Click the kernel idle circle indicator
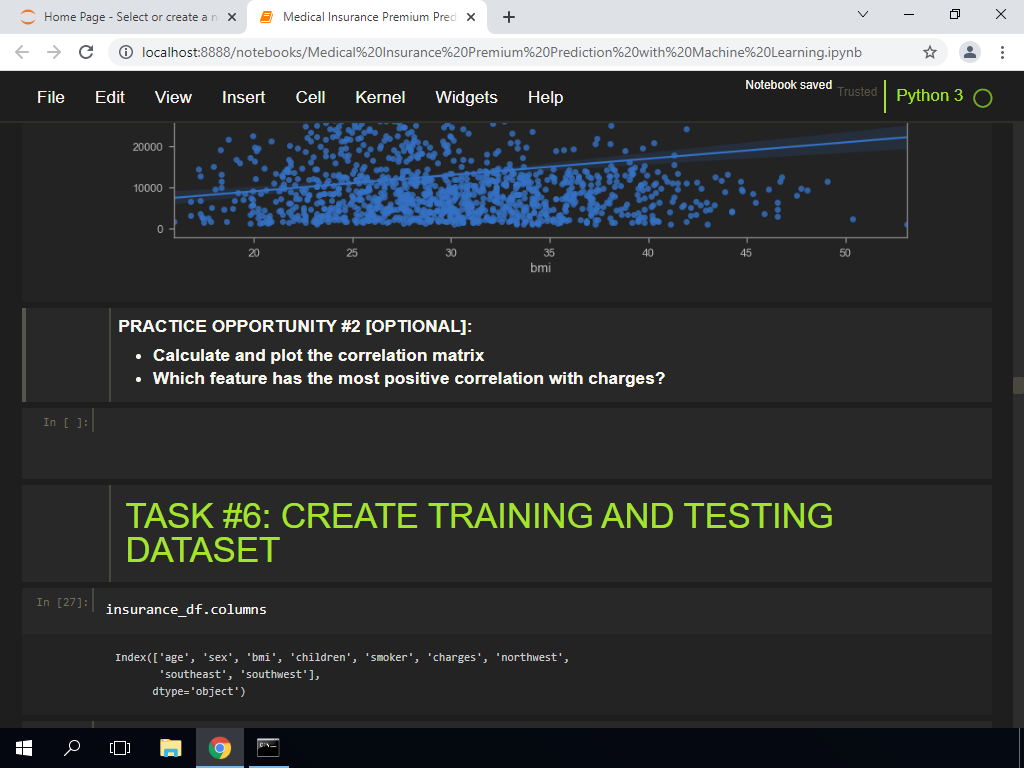The width and height of the screenshot is (1024, 768). click(982, 98)
